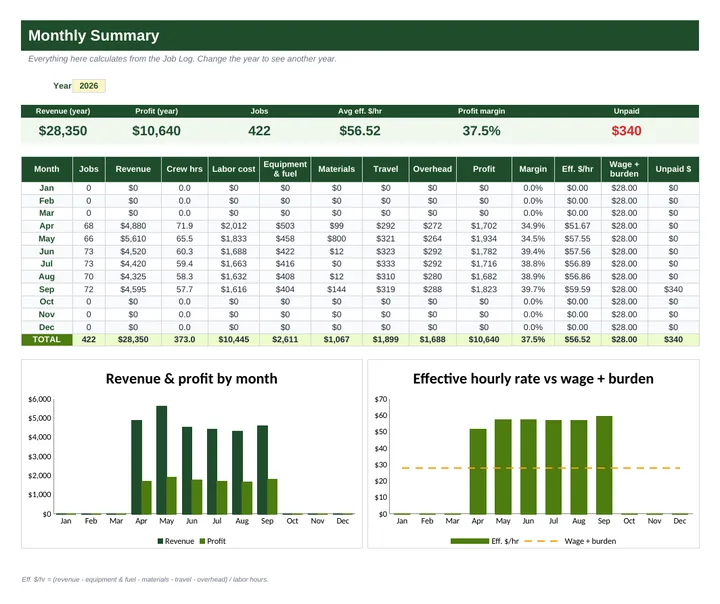Select total labor cost cell $10,445
Viewport: 720px width, 604px height.
click(x=234, y=339)
